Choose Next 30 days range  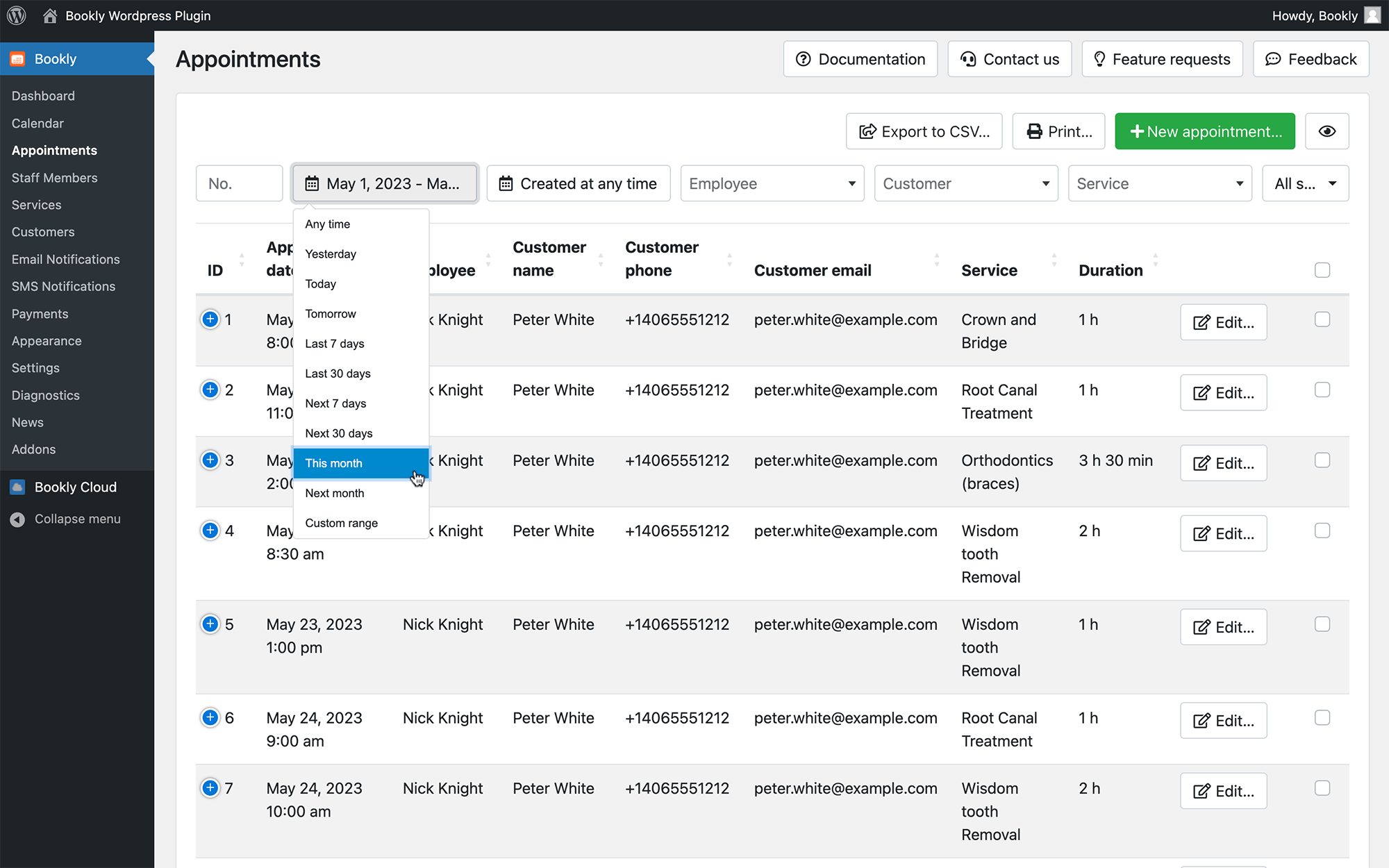(x=361, y=433)
